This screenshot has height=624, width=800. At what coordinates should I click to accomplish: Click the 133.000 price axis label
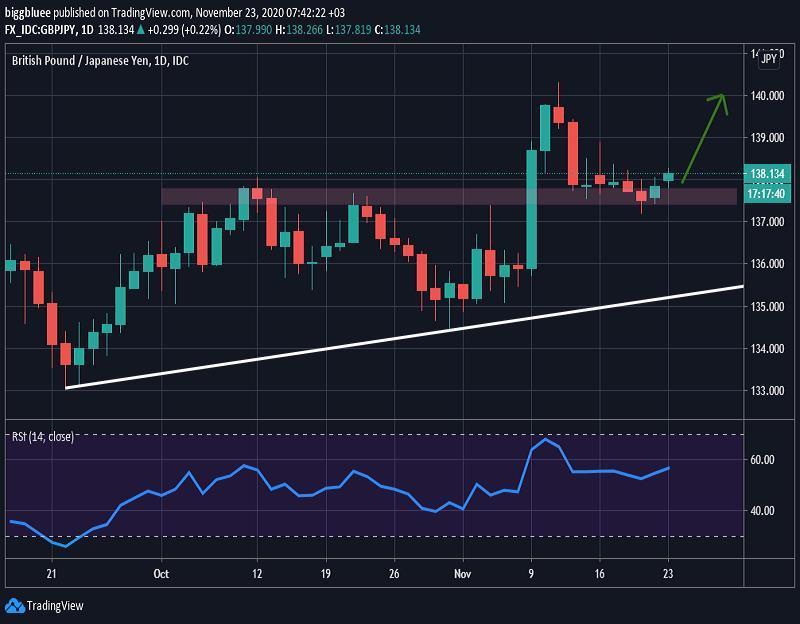pos(767,390)
